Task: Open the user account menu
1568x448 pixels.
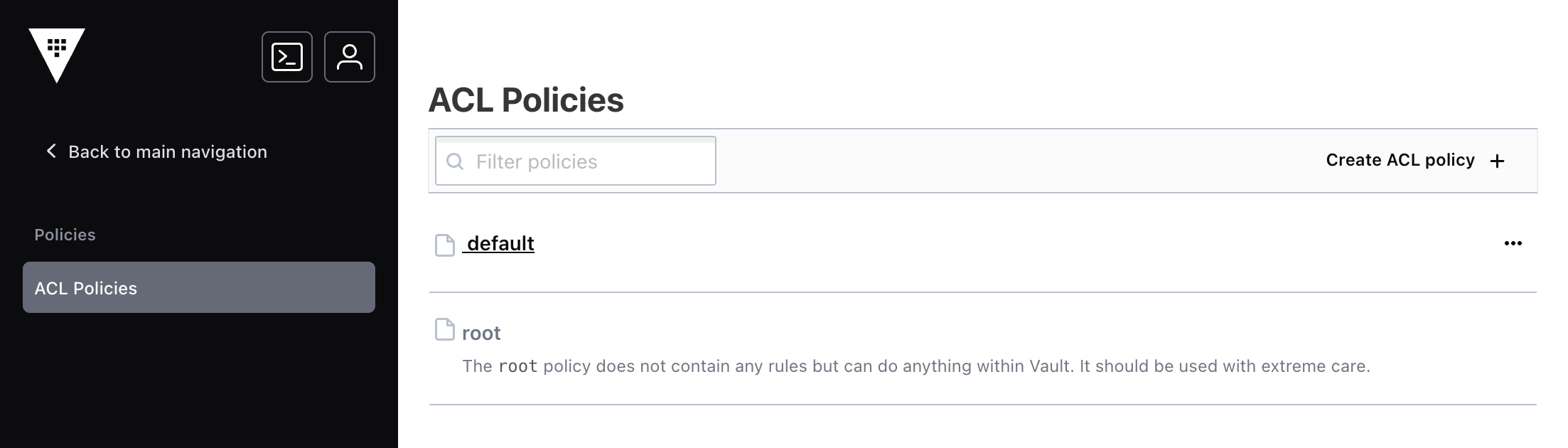Action: (x=350, y=57)
